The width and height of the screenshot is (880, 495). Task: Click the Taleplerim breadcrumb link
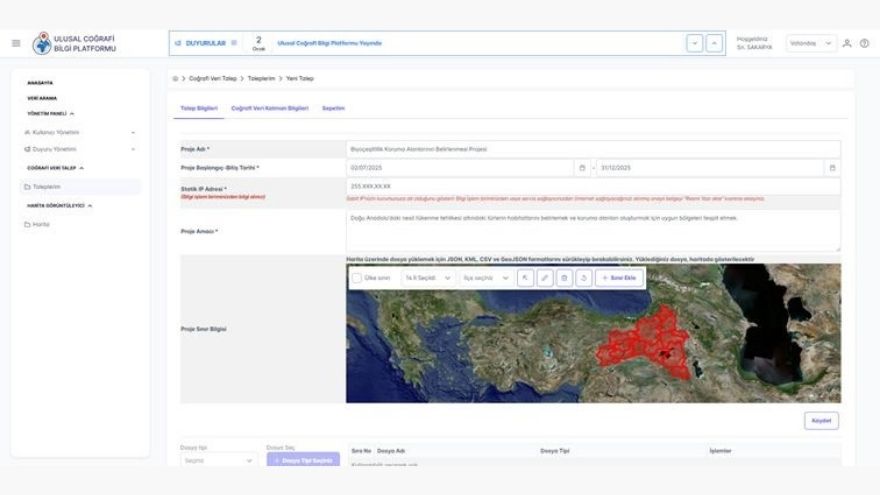pos(262,79)
